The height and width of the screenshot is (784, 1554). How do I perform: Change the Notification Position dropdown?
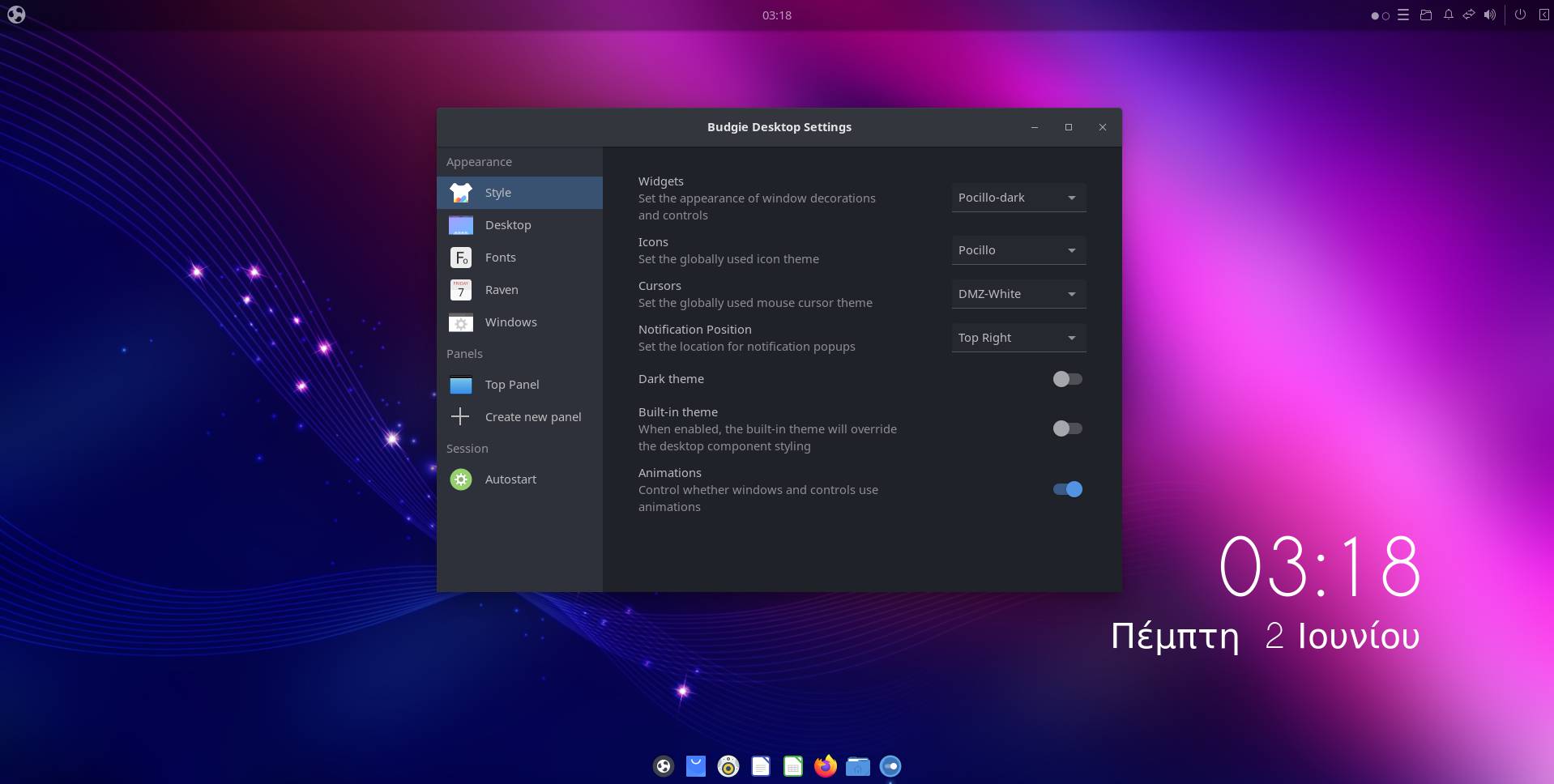pos(1018,338)
